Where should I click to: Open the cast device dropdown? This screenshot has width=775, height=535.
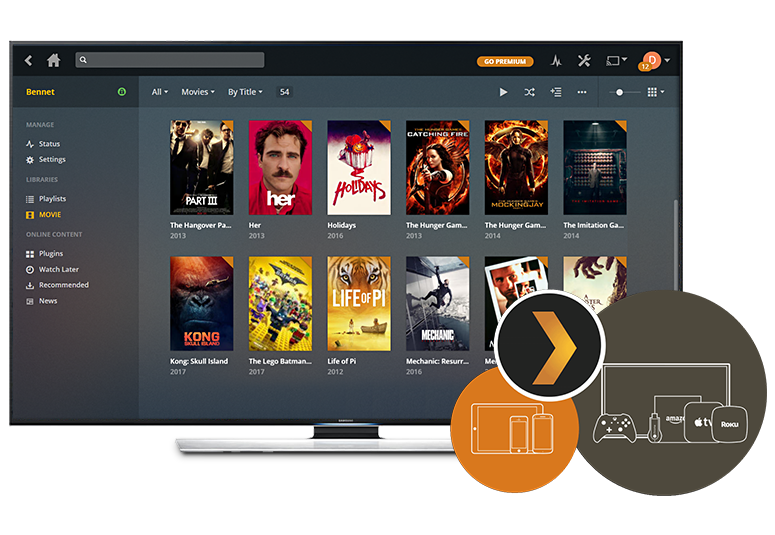pos(617,61)
